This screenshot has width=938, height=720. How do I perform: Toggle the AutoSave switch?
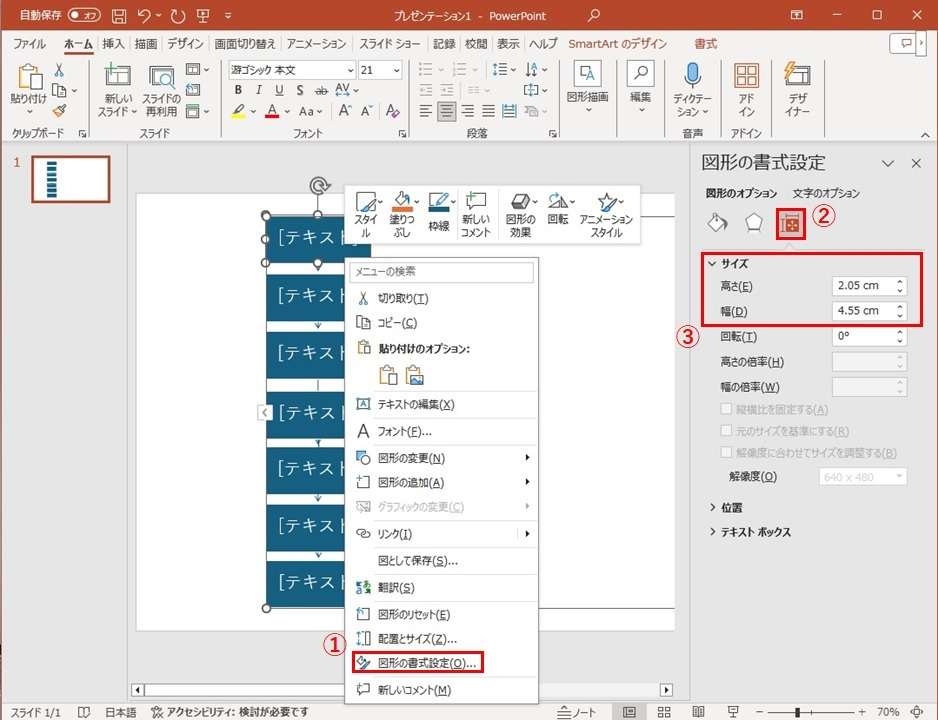point(85,16)
